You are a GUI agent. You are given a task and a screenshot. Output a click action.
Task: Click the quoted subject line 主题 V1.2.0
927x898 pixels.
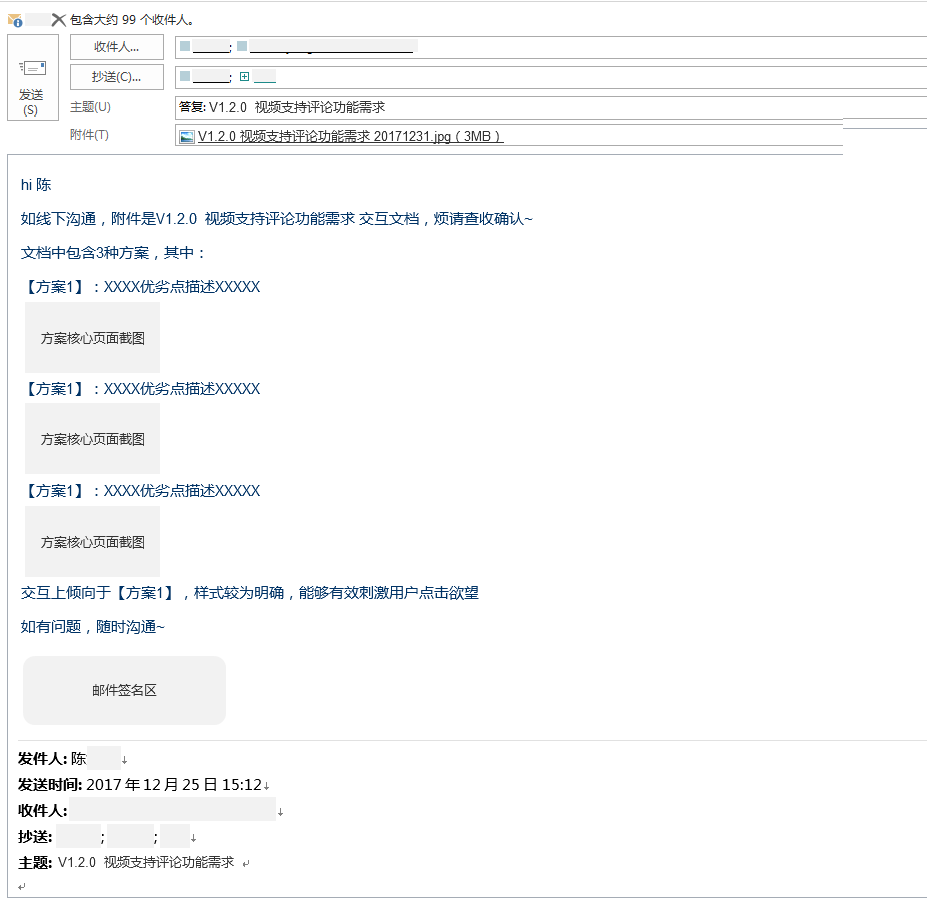(x=126, y=863)
